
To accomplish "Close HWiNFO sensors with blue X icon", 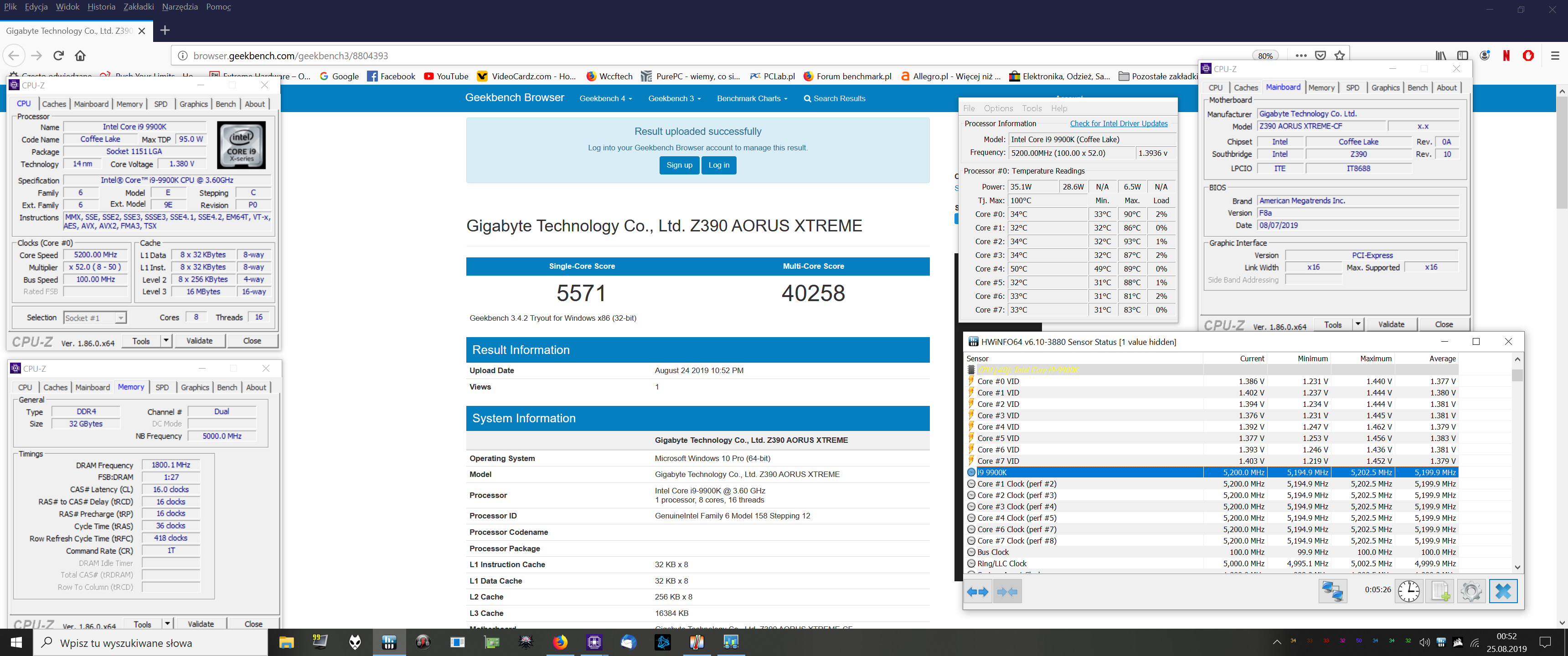I will (1502, 591).
